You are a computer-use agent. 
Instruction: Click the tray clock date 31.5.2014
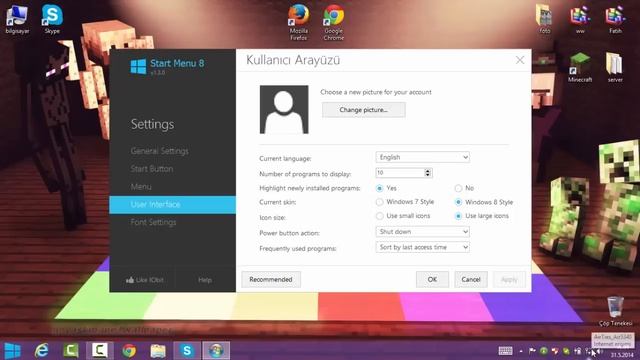622,354
